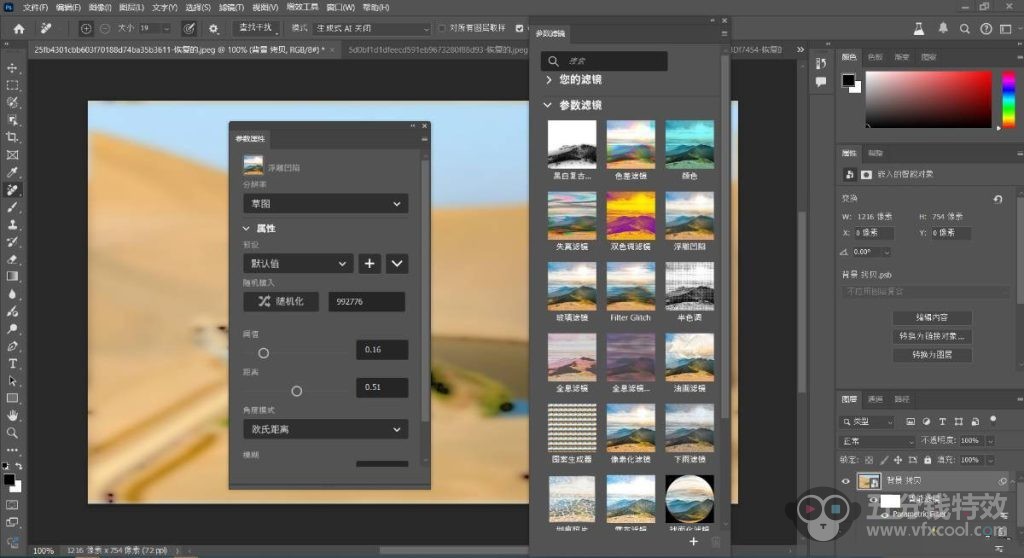
Task: Open the 文件(F) menu
Action: click(35, 7)
